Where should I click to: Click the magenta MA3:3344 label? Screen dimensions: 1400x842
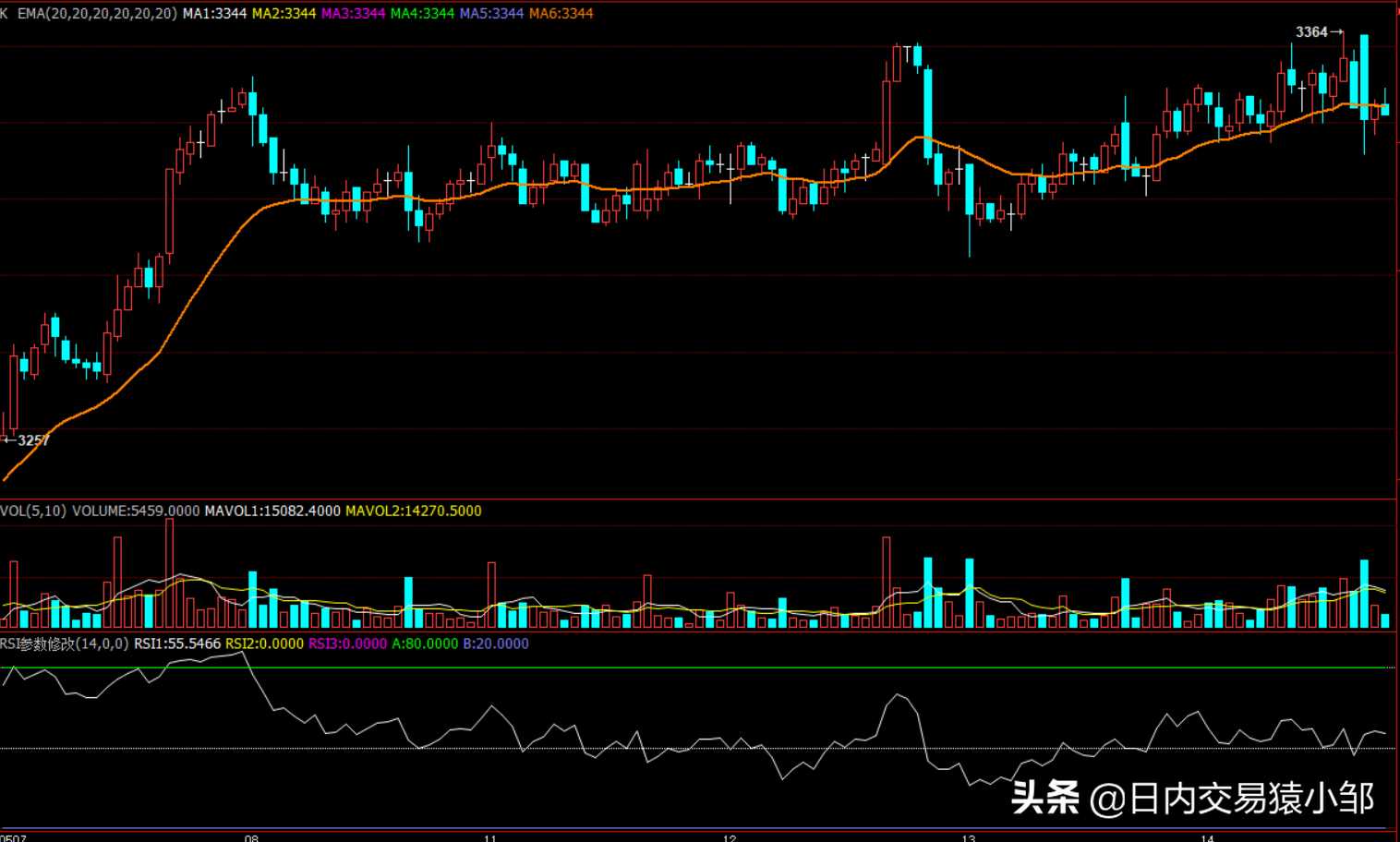(x=353, y=14)
